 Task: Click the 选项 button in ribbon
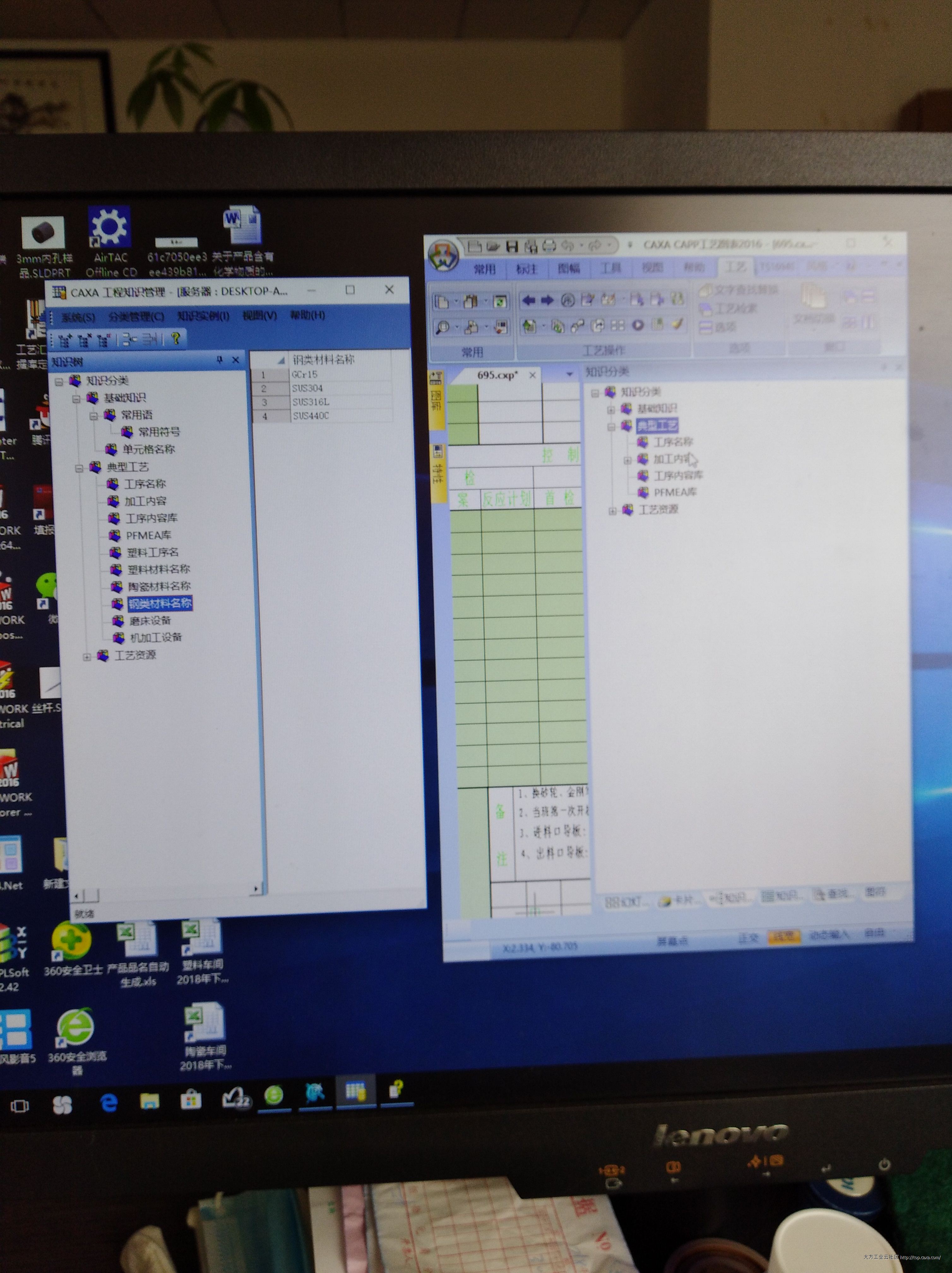point(719,327)
